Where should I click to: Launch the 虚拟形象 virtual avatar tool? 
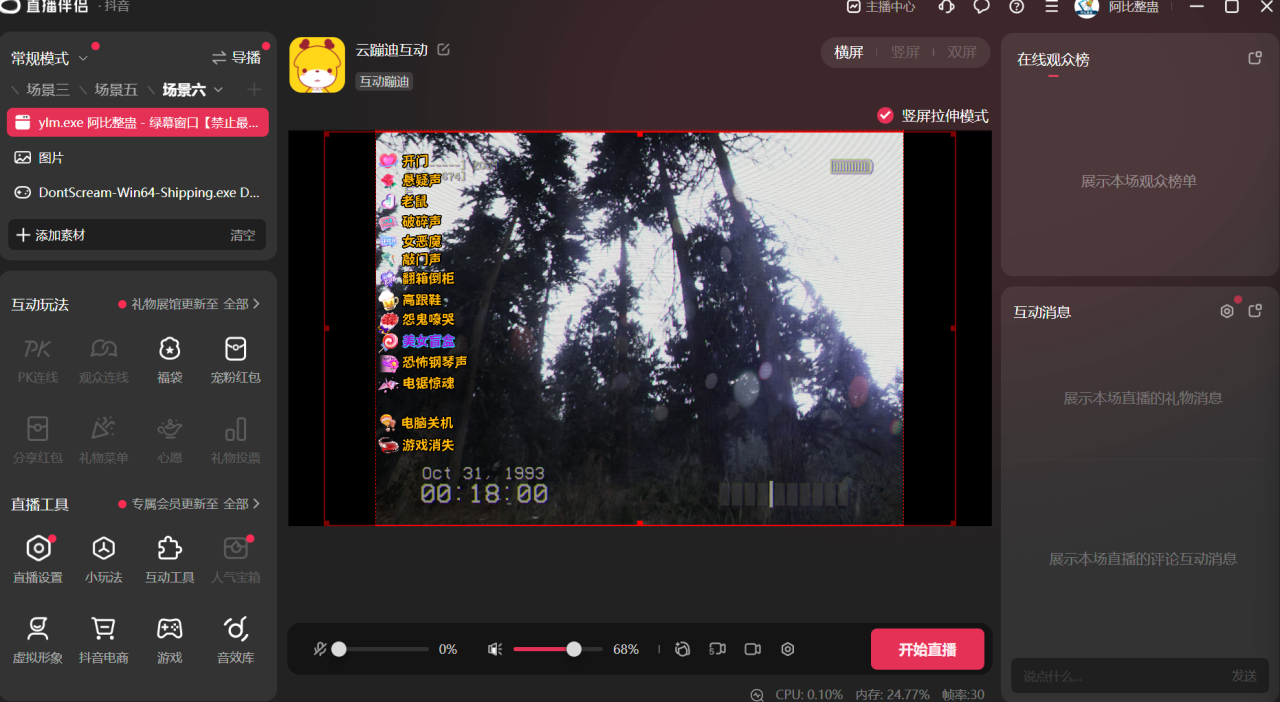pos(37,638)
